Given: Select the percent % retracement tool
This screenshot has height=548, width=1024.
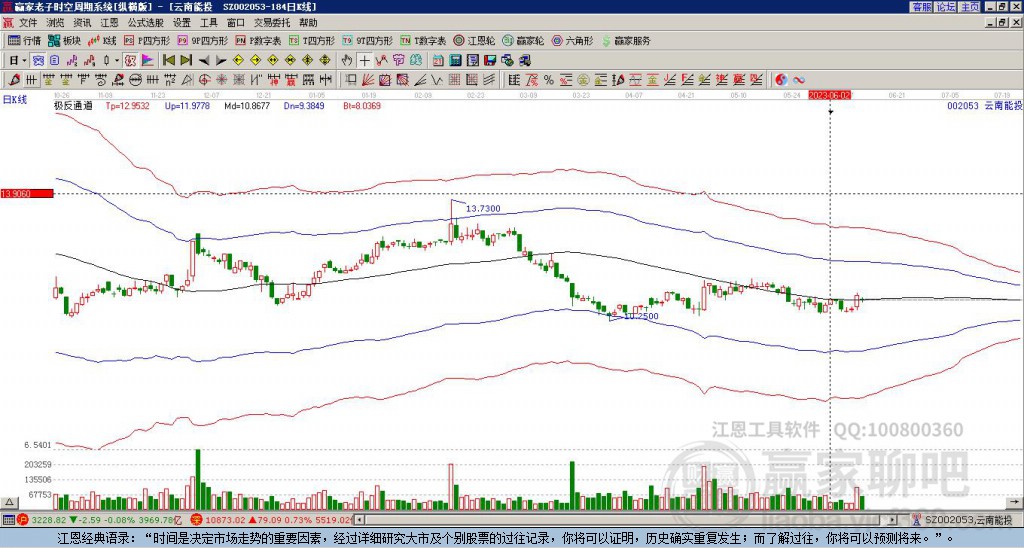Looking at the screenshot, I should [549, 80].
